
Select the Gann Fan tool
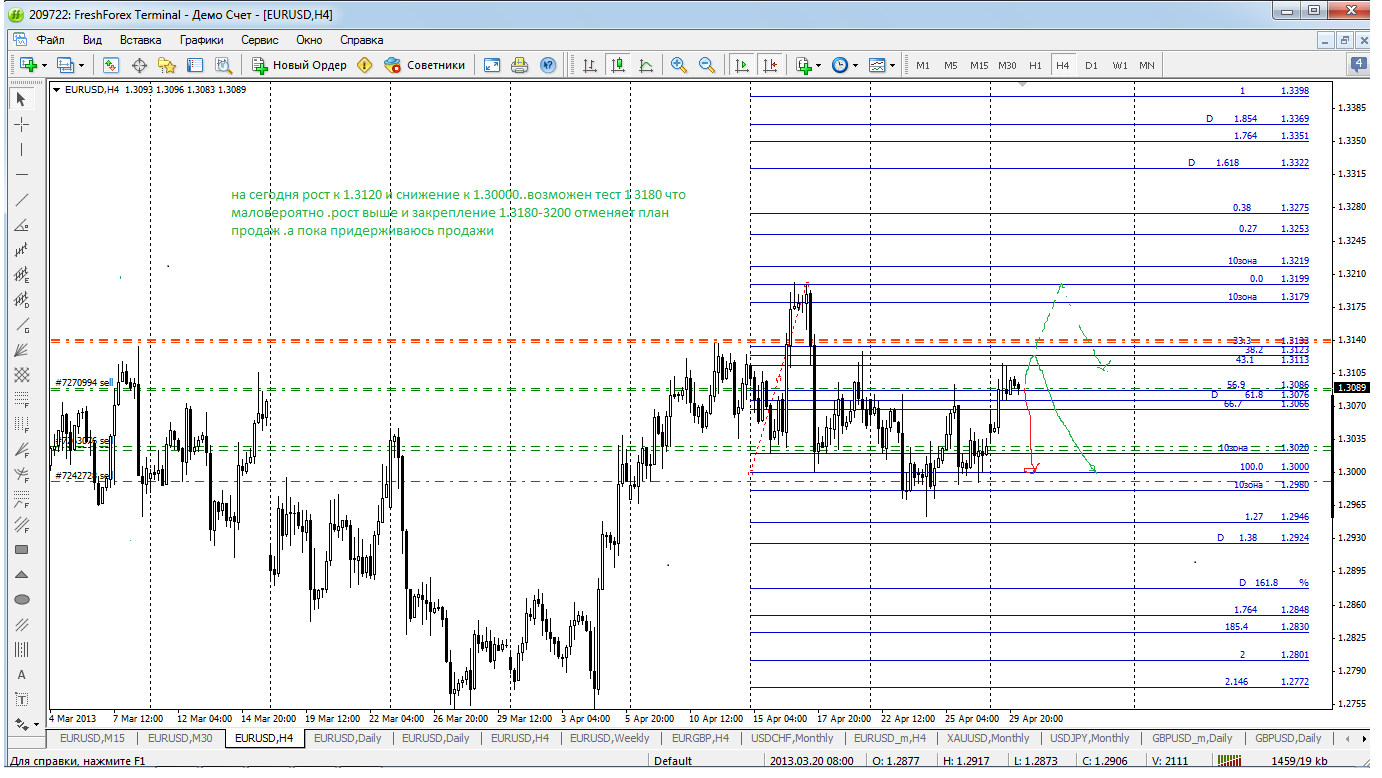click(x=22, y=349)
